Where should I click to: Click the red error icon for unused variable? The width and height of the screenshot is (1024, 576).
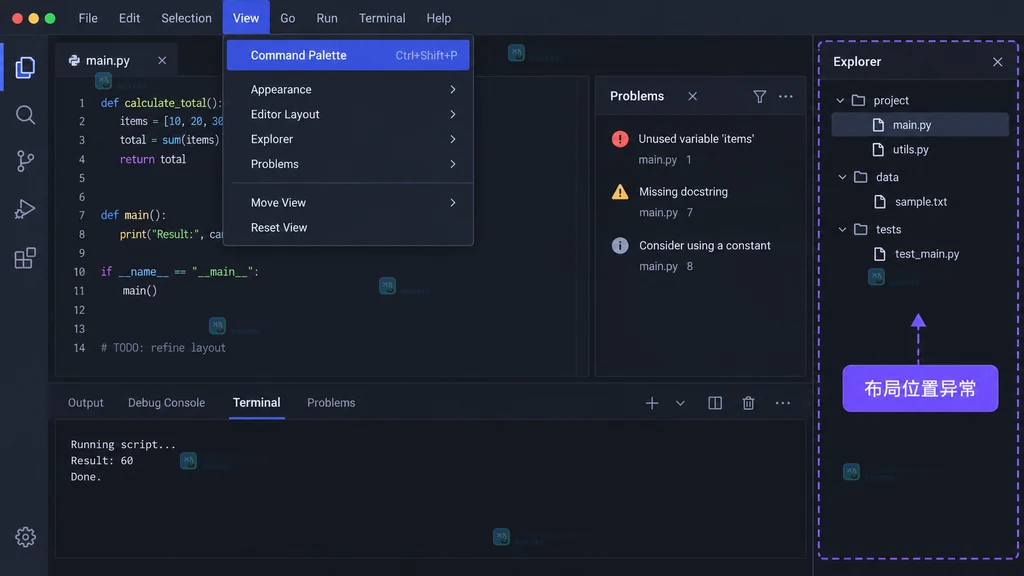(x=620, y=139)
